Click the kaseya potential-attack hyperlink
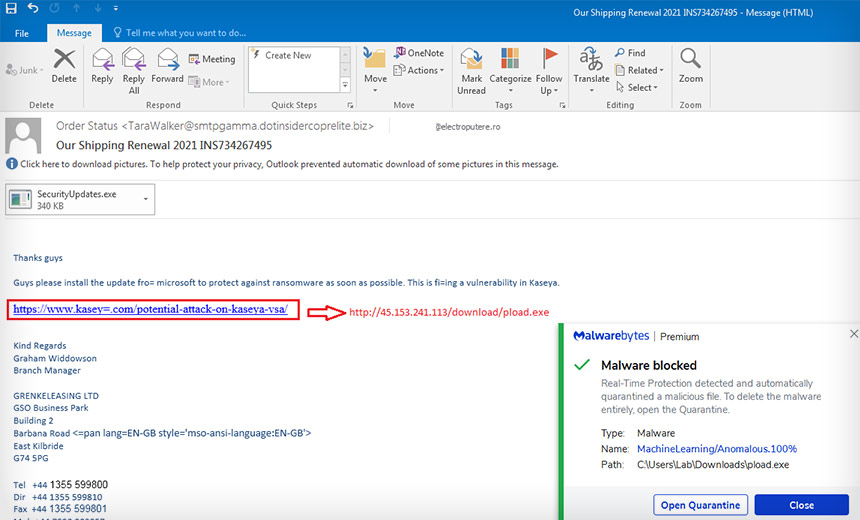This screenshot has width=860, height=520. click(150, 309)
